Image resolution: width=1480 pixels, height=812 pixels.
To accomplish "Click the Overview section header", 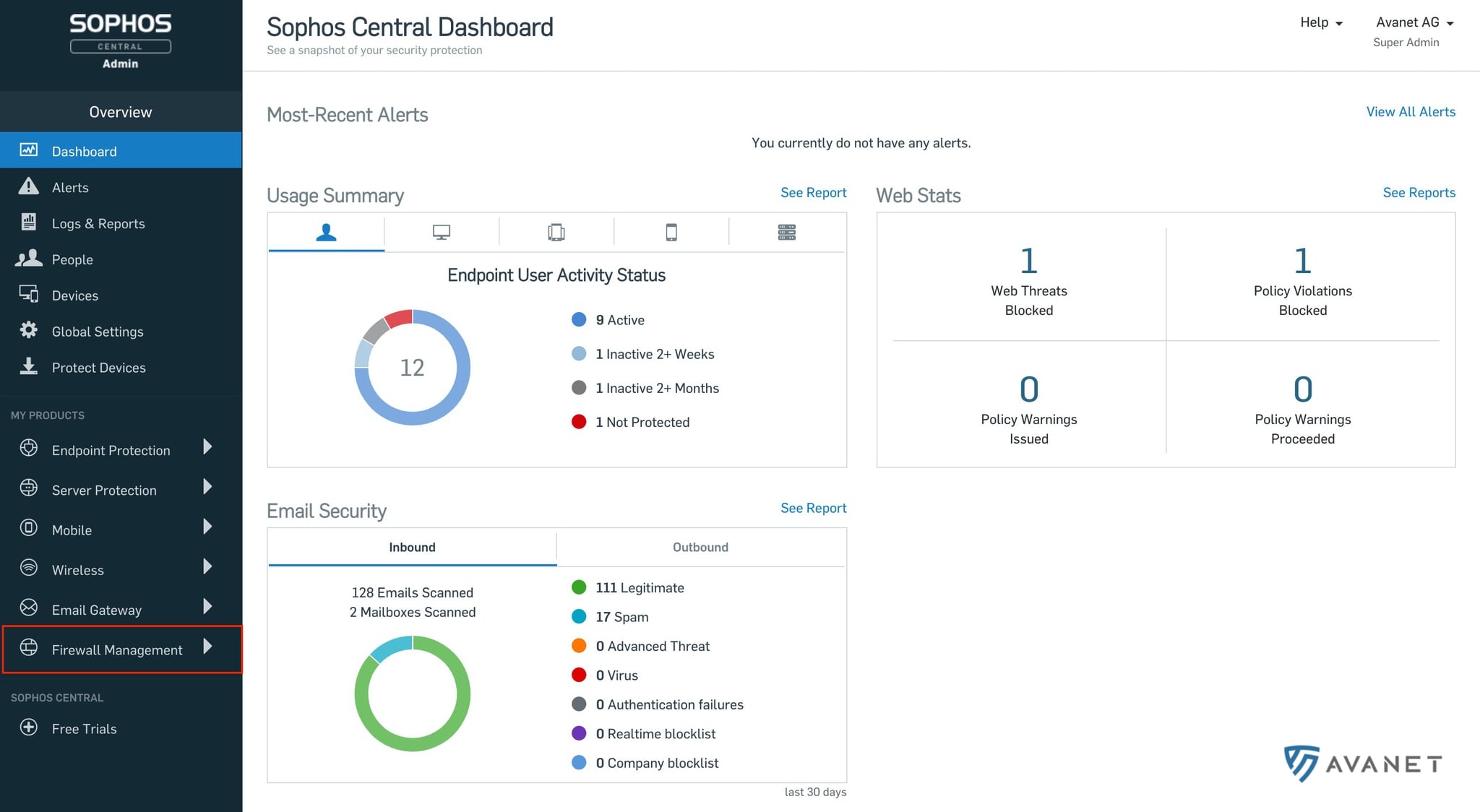I will tap(121, 112).
